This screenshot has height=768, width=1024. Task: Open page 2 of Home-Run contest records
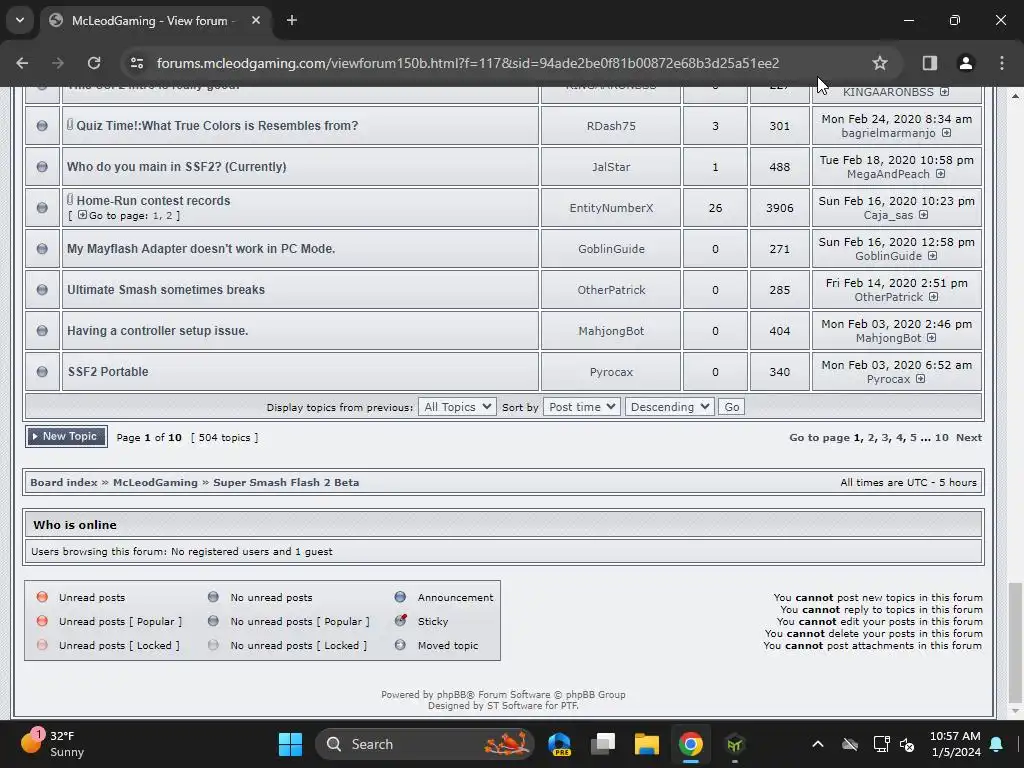pos(168,216)
